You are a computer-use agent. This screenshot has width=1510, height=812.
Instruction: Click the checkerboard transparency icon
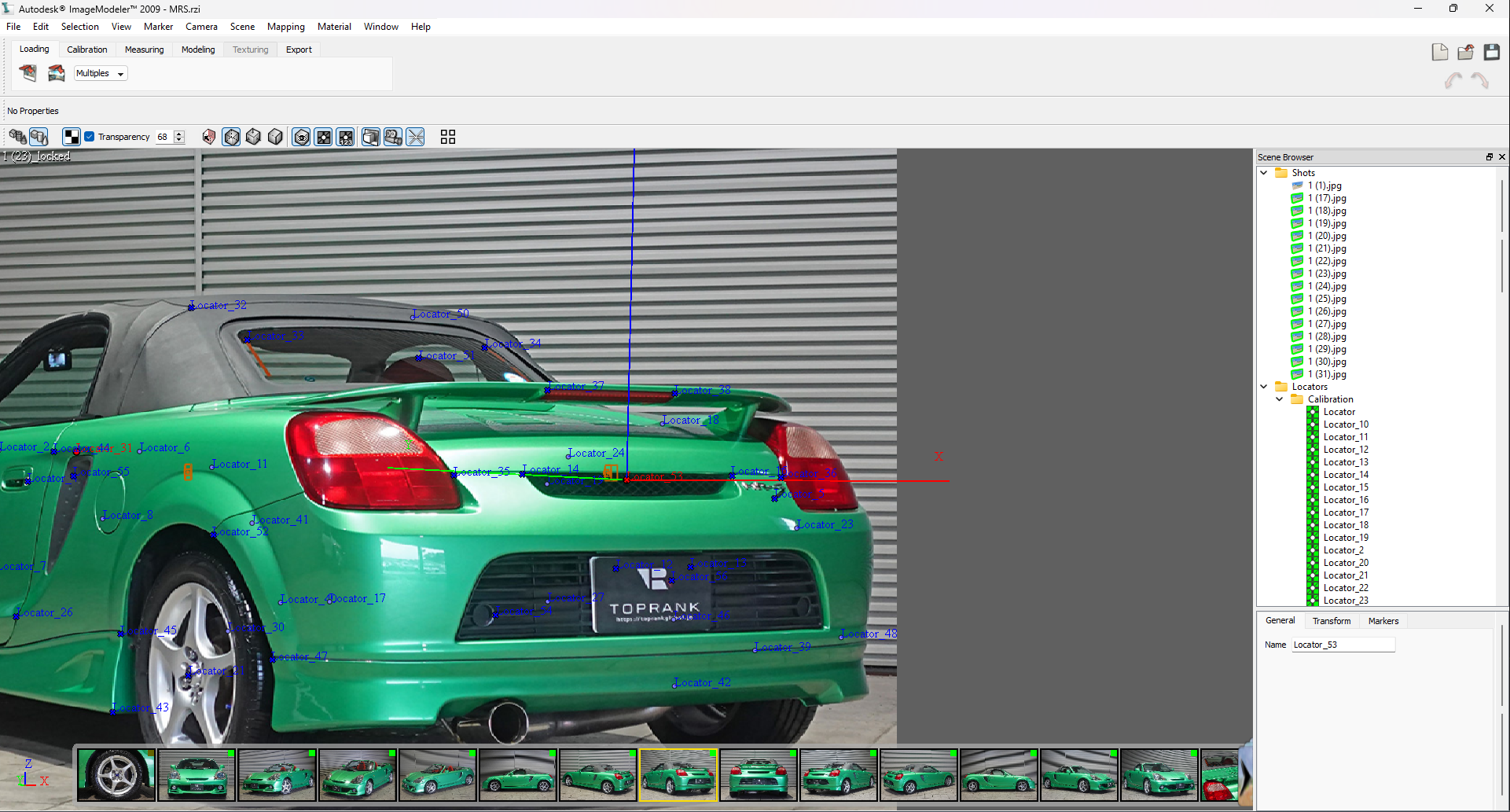pyautogui.click(x=72, y=137)
